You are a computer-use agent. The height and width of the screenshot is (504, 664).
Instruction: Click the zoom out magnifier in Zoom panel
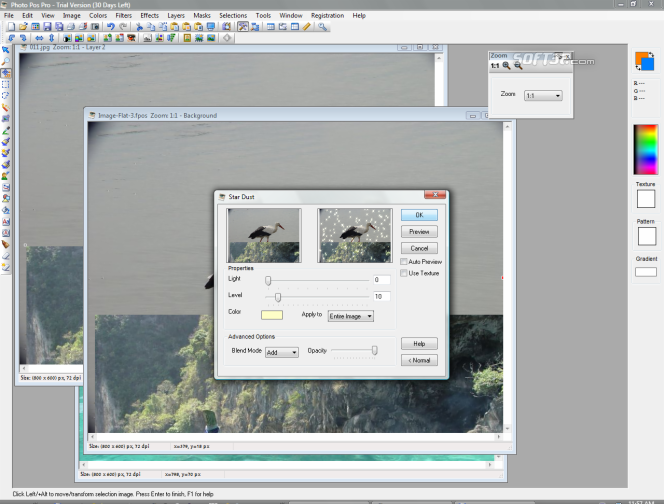[518, 66]
